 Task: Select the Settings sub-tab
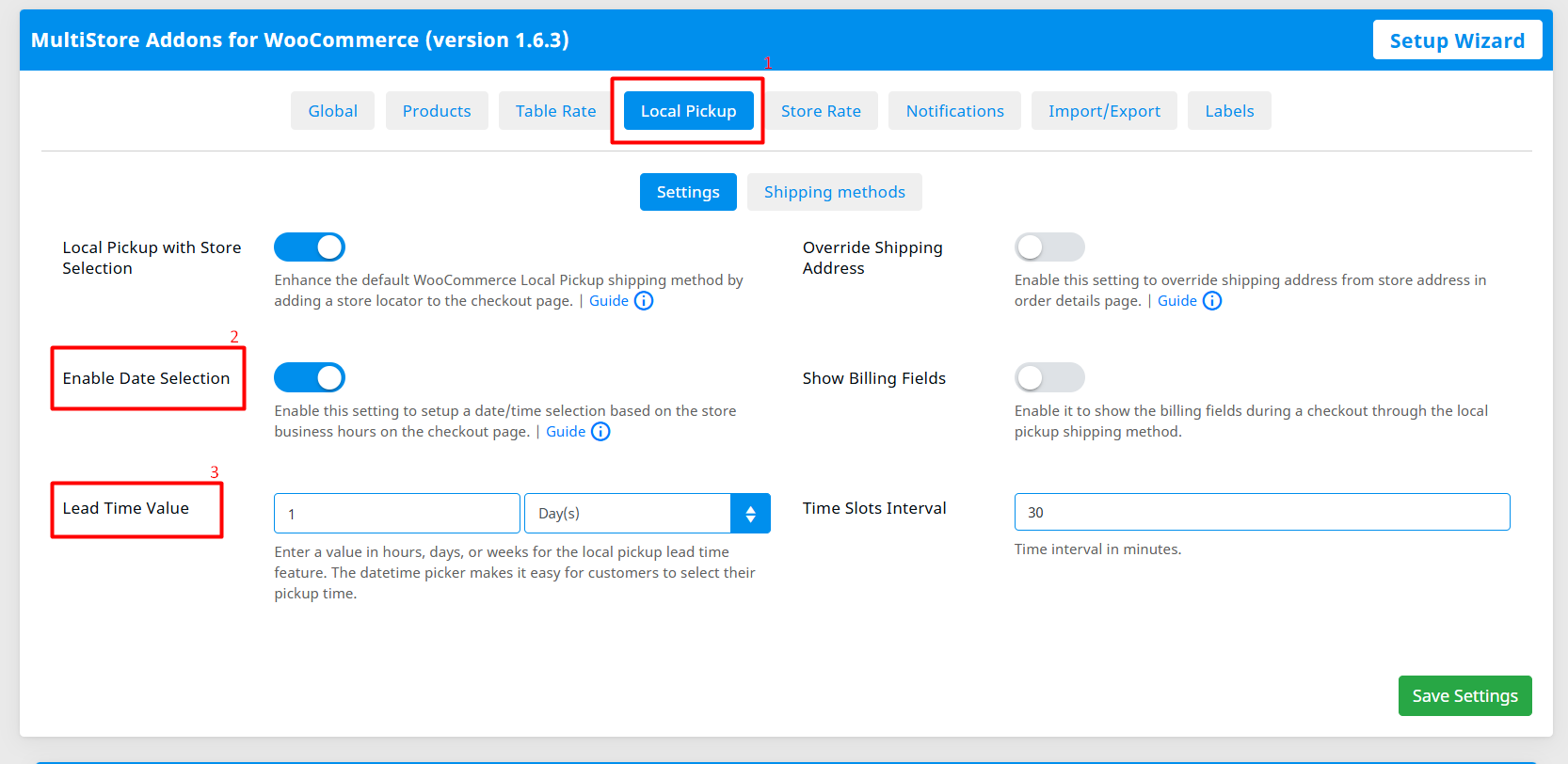point(688,192)
